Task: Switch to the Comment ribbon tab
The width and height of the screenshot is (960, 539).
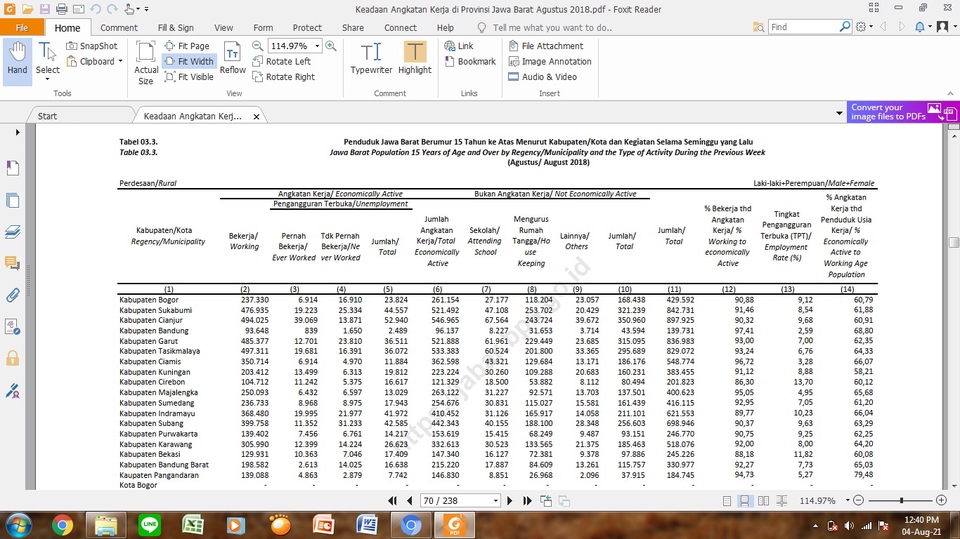Action: tap(119, 28)
